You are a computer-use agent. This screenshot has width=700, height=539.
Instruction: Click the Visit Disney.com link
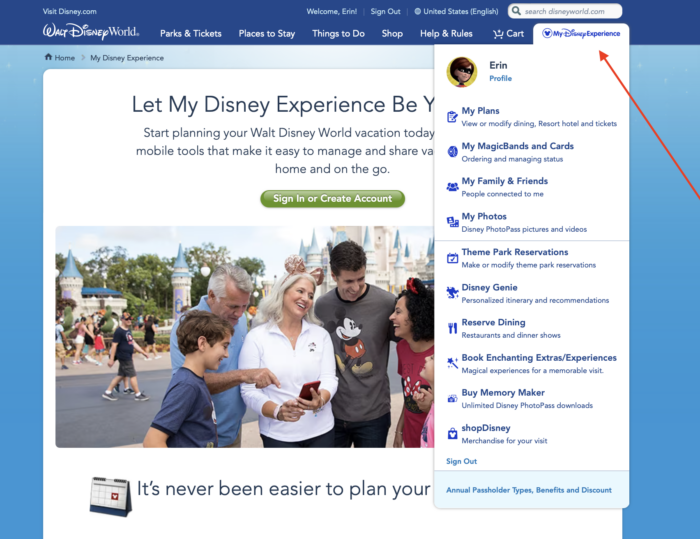click(x=70, y=12)
